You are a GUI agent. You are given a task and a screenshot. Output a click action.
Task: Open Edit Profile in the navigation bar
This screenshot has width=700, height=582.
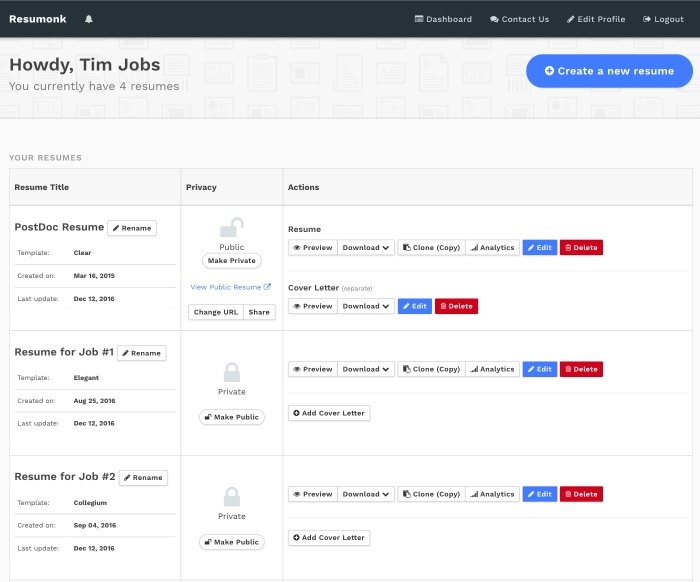[596, 19]
